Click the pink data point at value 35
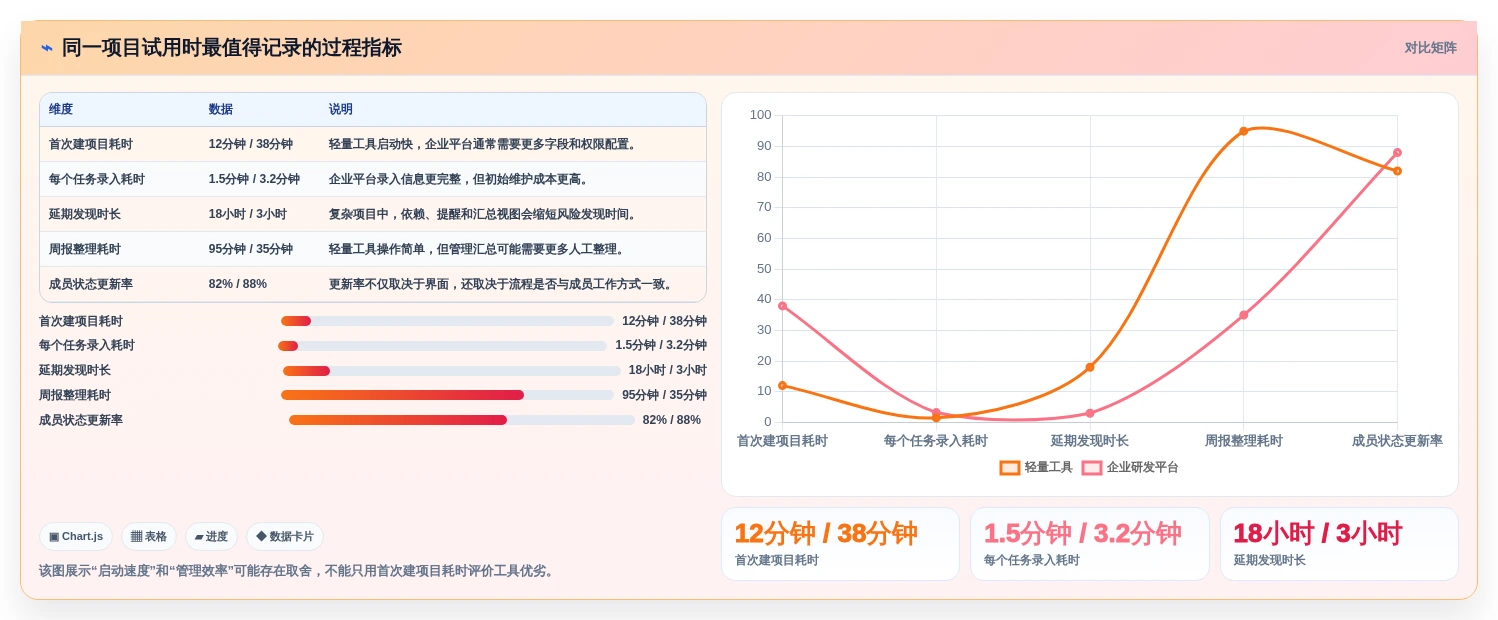The image size is (1498, 620). click(1244, 315)
